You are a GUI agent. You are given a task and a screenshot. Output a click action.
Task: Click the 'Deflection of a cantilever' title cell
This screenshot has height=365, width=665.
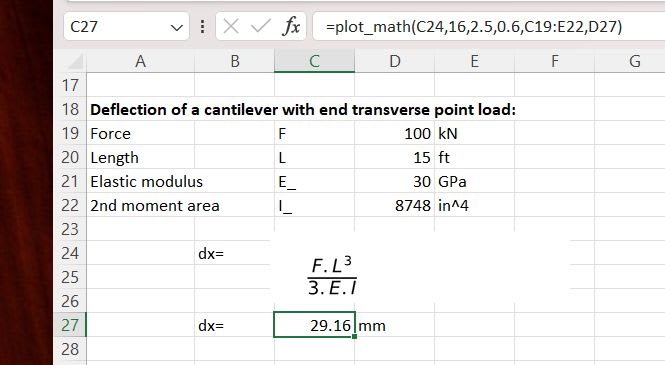303,110
